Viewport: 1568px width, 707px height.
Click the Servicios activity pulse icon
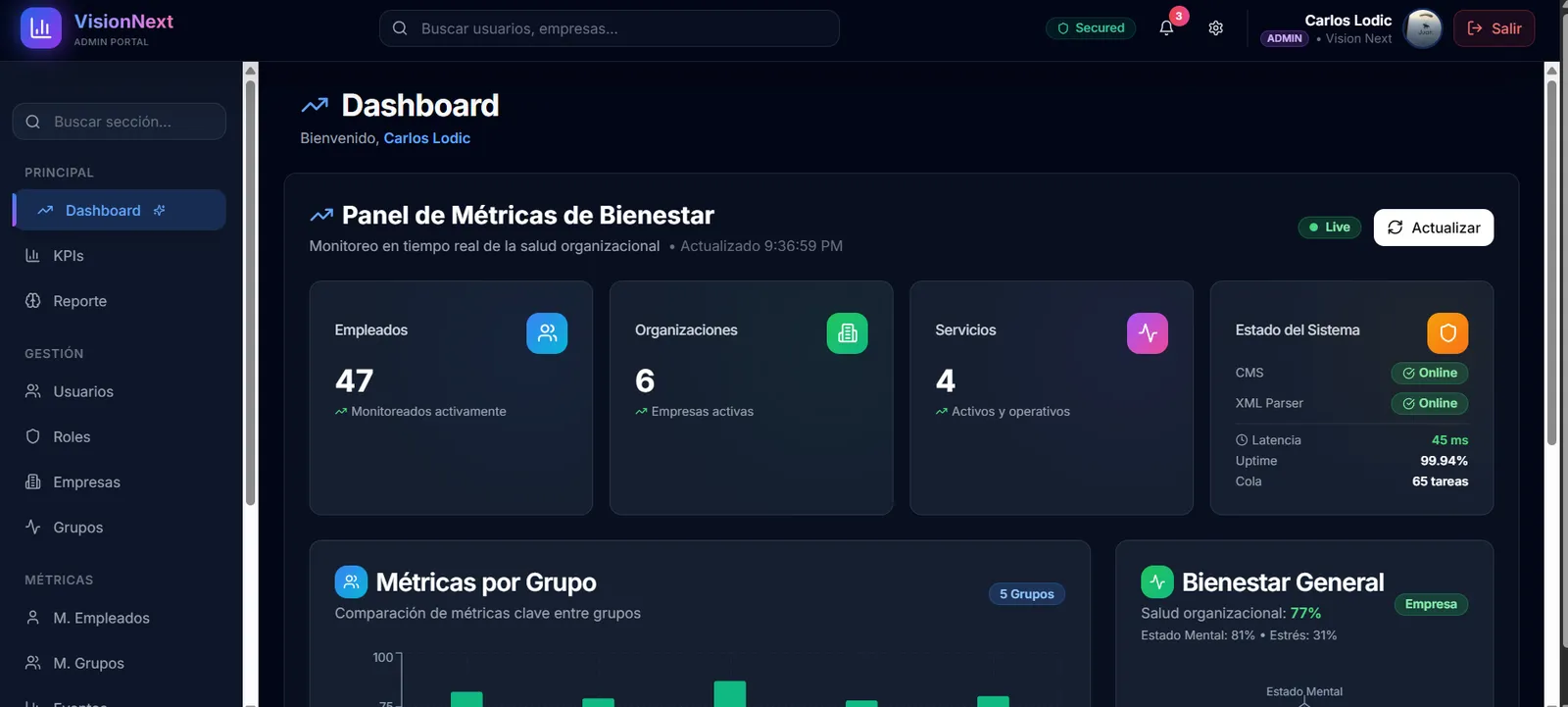(1148, 333)
